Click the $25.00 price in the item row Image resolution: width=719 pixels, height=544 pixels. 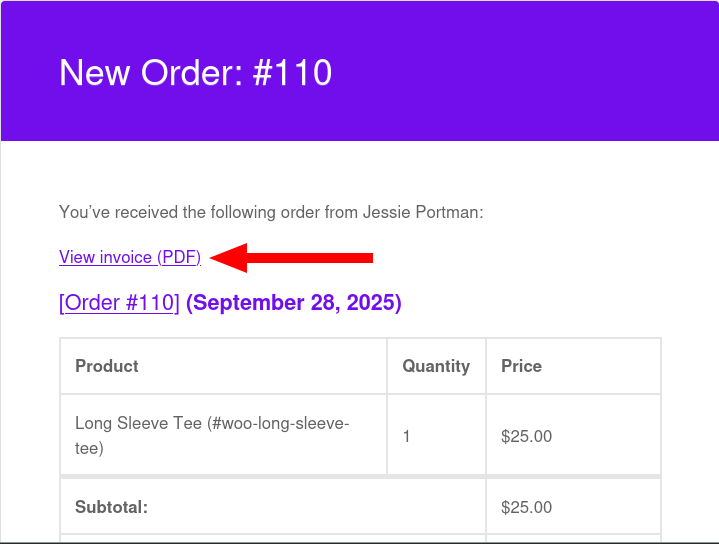click(x=527, y=436)
